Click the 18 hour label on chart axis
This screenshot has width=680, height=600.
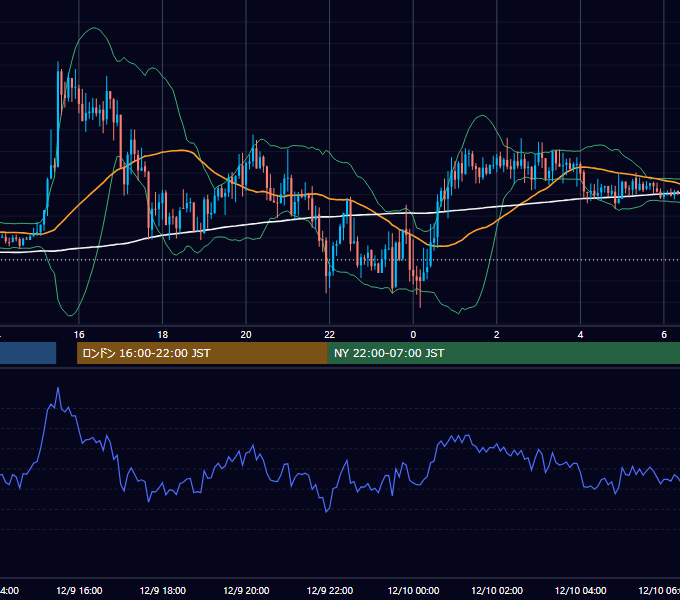point(163,335)
